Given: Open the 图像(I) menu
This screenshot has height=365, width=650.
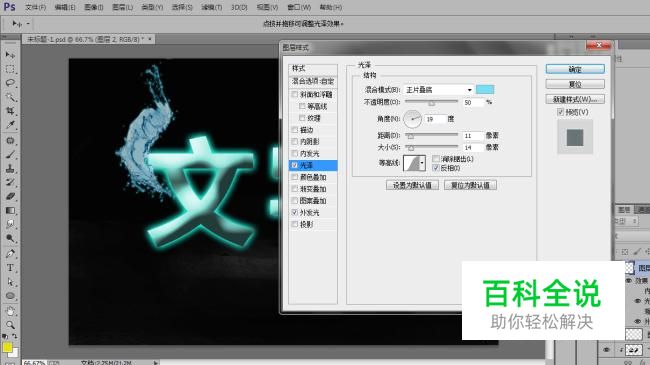Looking at the screenshot, I should [x=94, y=7].
